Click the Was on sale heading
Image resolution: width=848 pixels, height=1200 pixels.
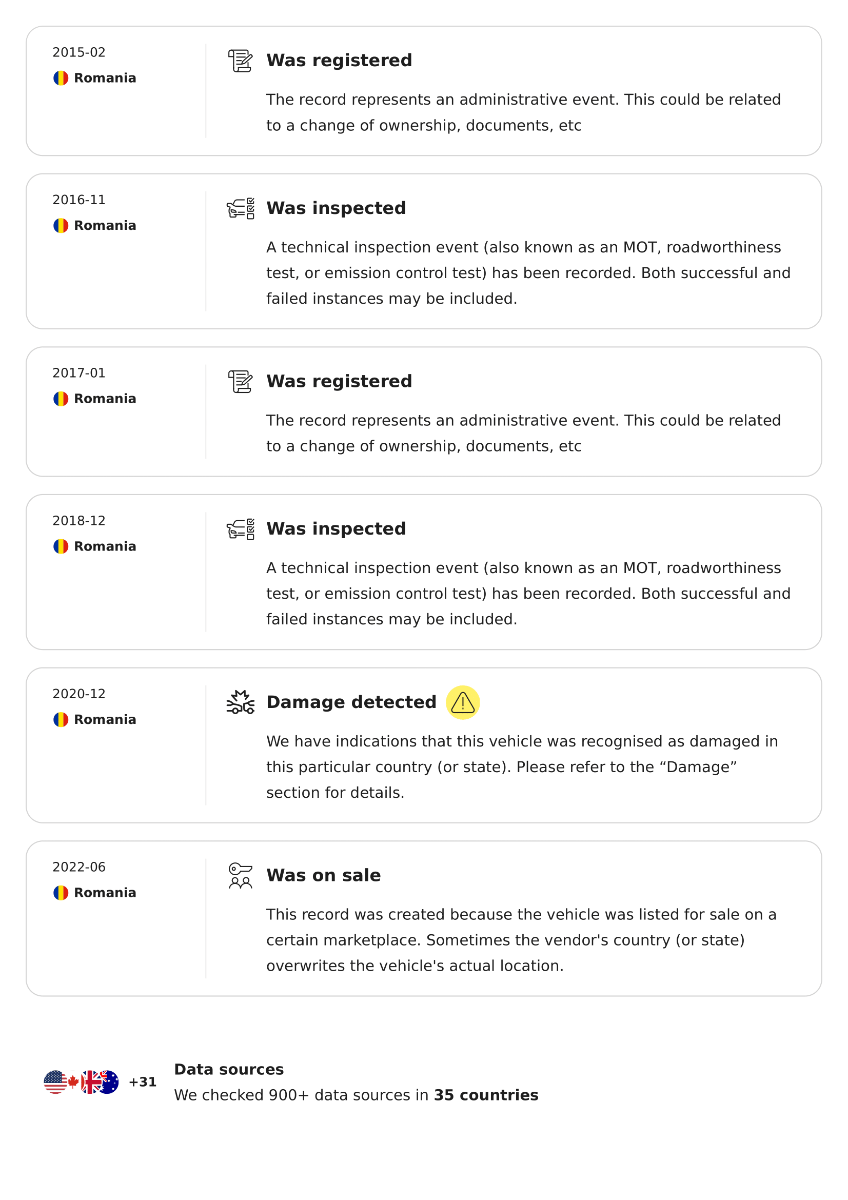click(x=323, y=876)
